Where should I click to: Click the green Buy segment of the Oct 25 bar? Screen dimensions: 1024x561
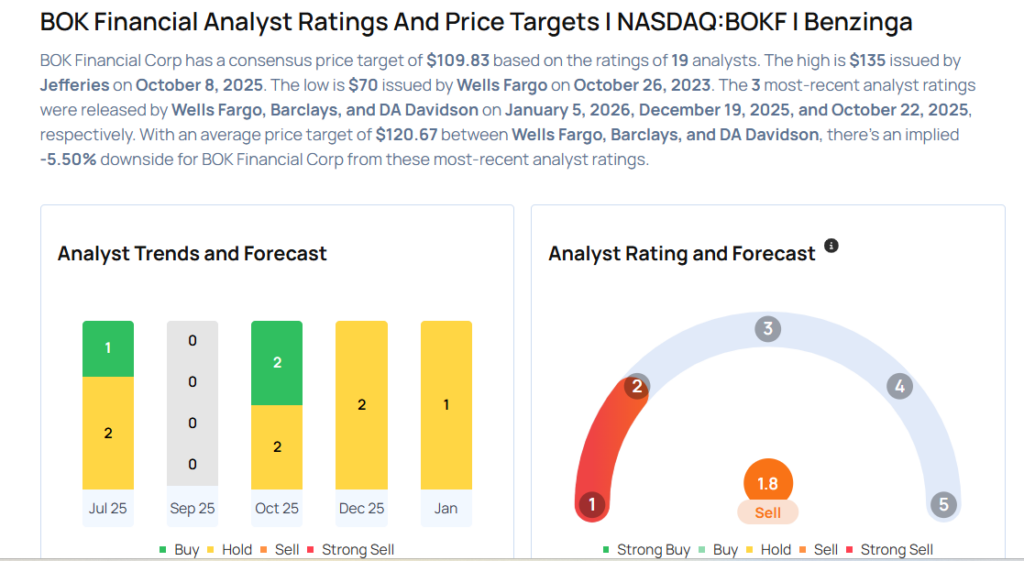pos(277,363)
